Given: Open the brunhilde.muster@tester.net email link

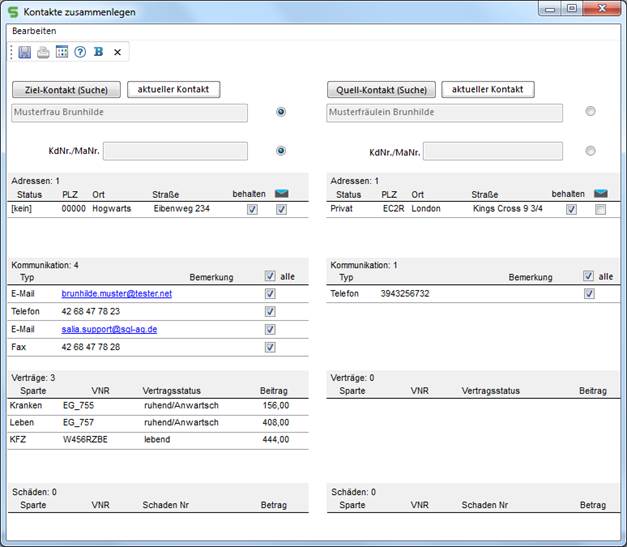Looking at the screenshot, I should (117, 294).
